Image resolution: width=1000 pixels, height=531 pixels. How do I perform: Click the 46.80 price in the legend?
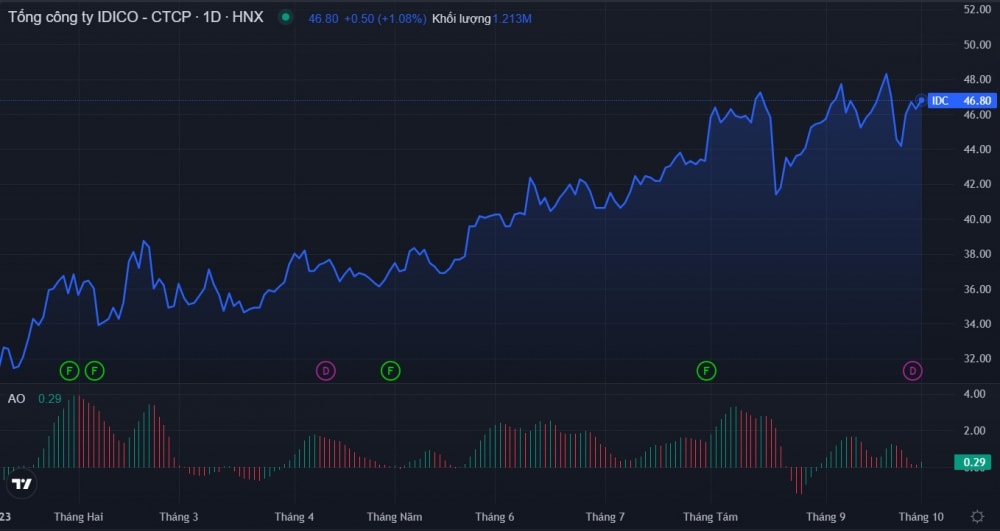pos(323,18)
